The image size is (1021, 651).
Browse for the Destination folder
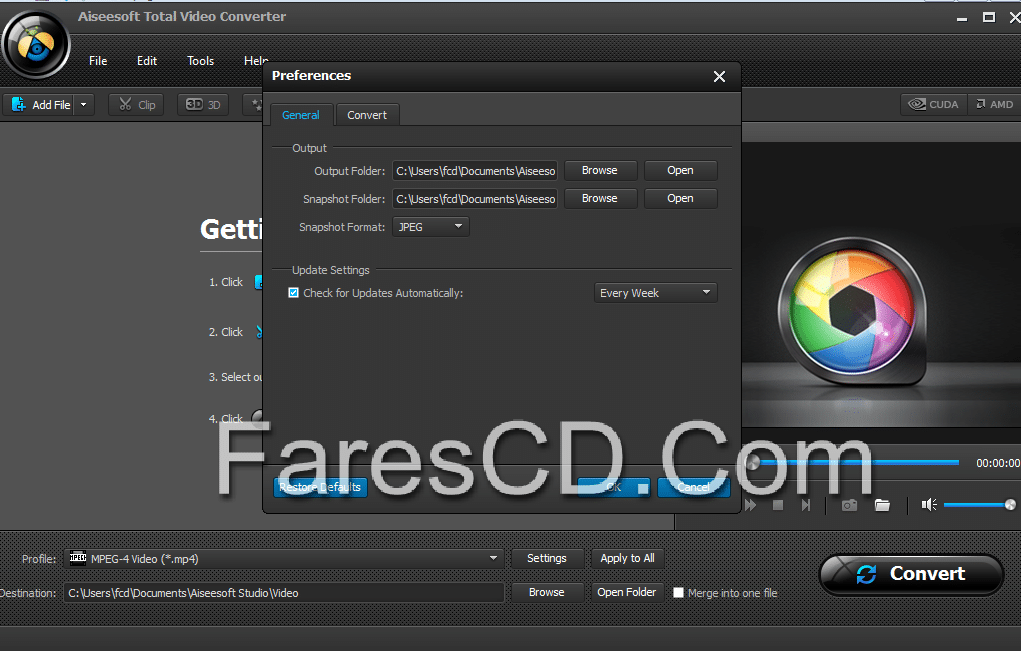tap(547, 592)
